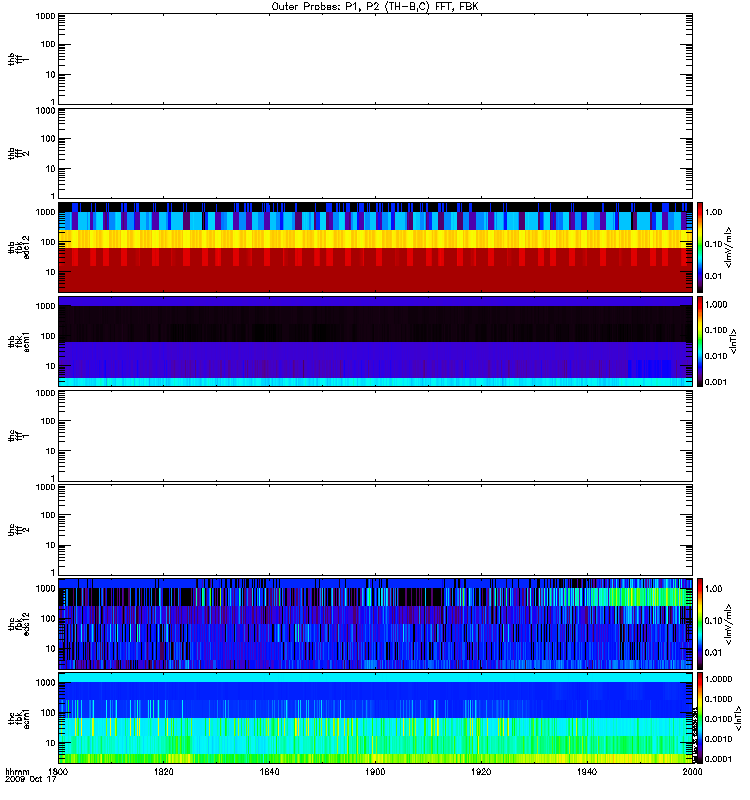Click the thb fbk edc12 color bar
The width and height of the screenshot is (750, 800).
click(700, 247)
